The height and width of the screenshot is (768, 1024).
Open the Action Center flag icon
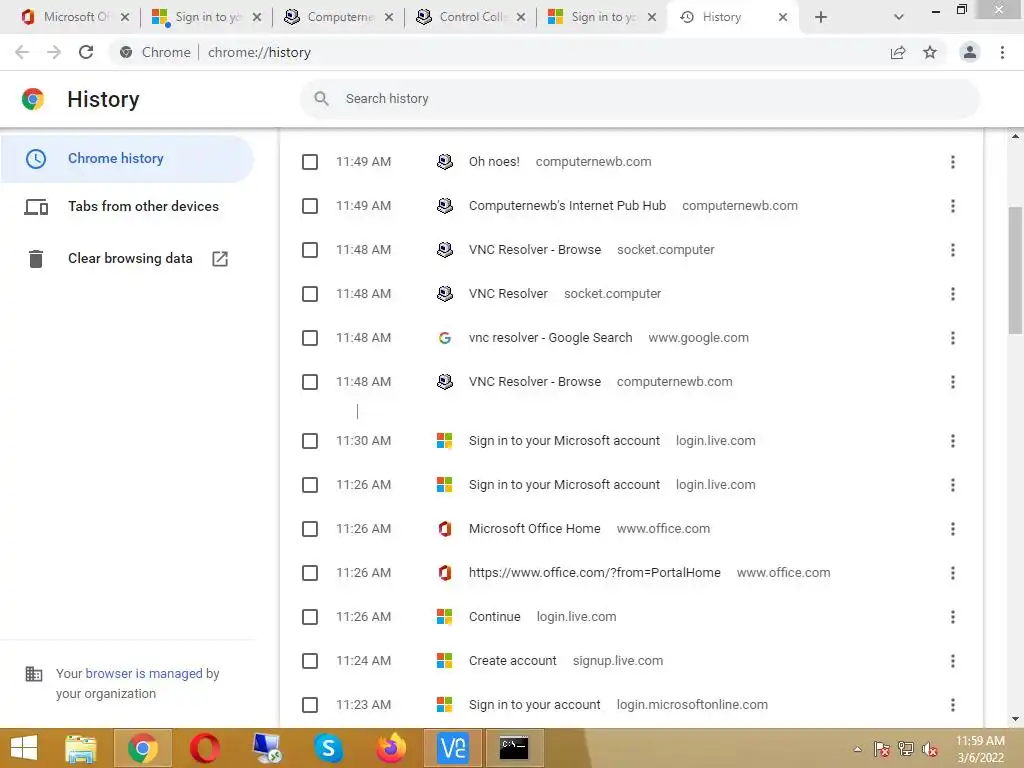[x=882, y=749]
